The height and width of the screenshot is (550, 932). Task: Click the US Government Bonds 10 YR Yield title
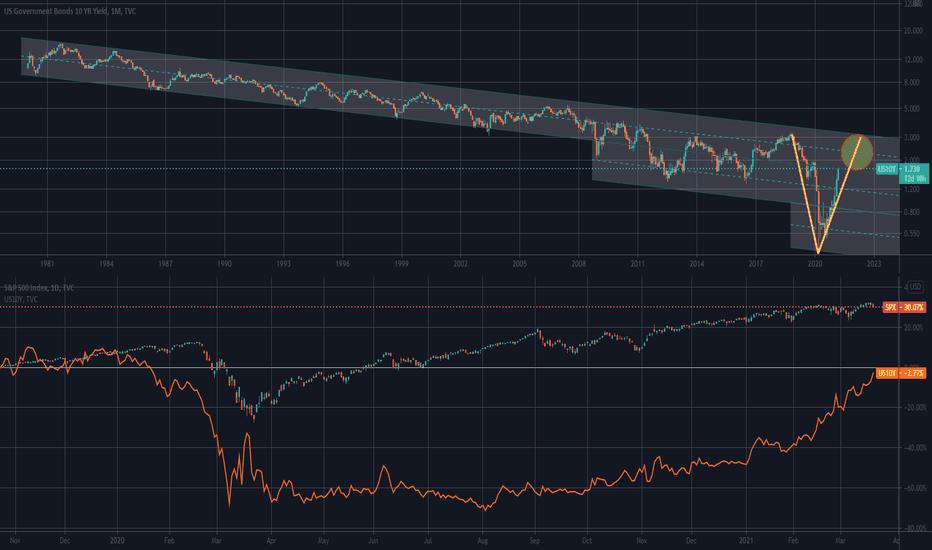(70, 11)
